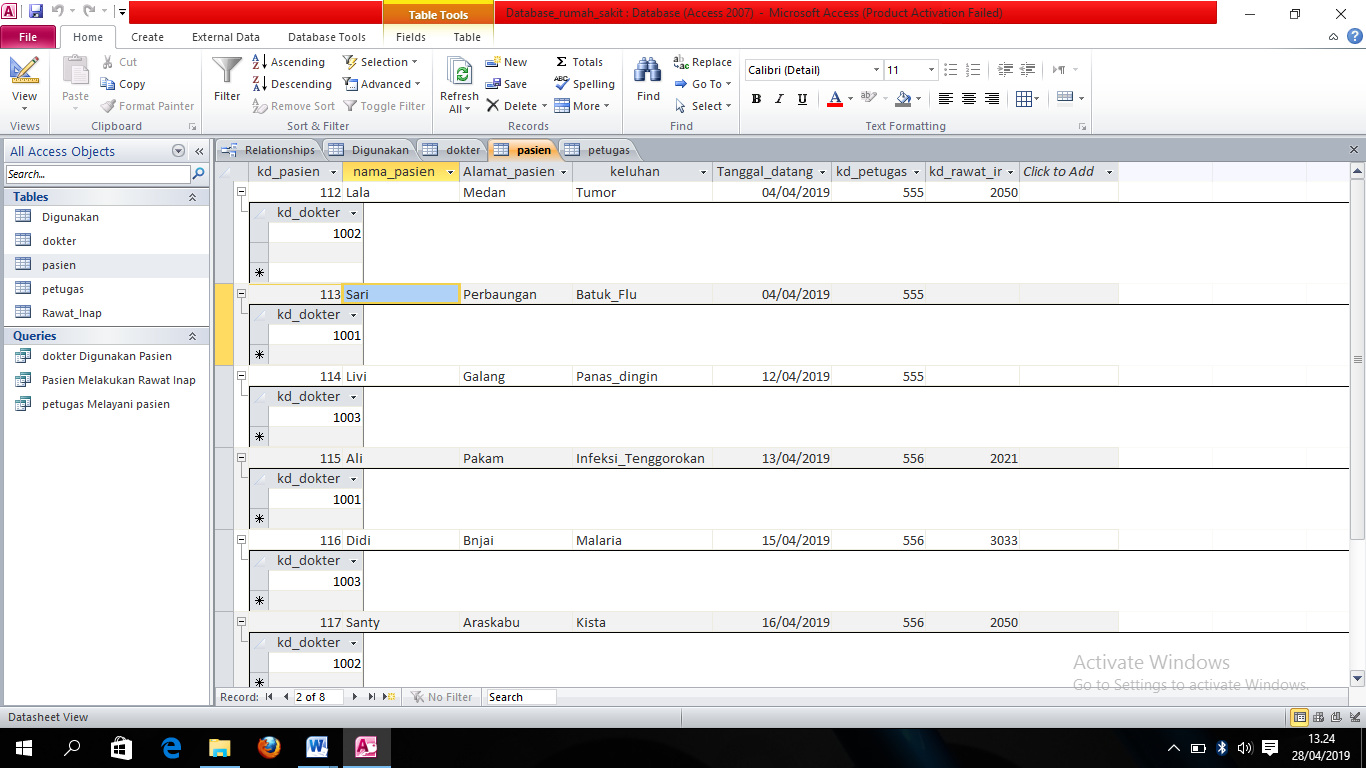The width and height of the screenshot is (1366, 768).
Task: Open the font size dropdown
Action: pyautogui.click(x=930, y=70)
